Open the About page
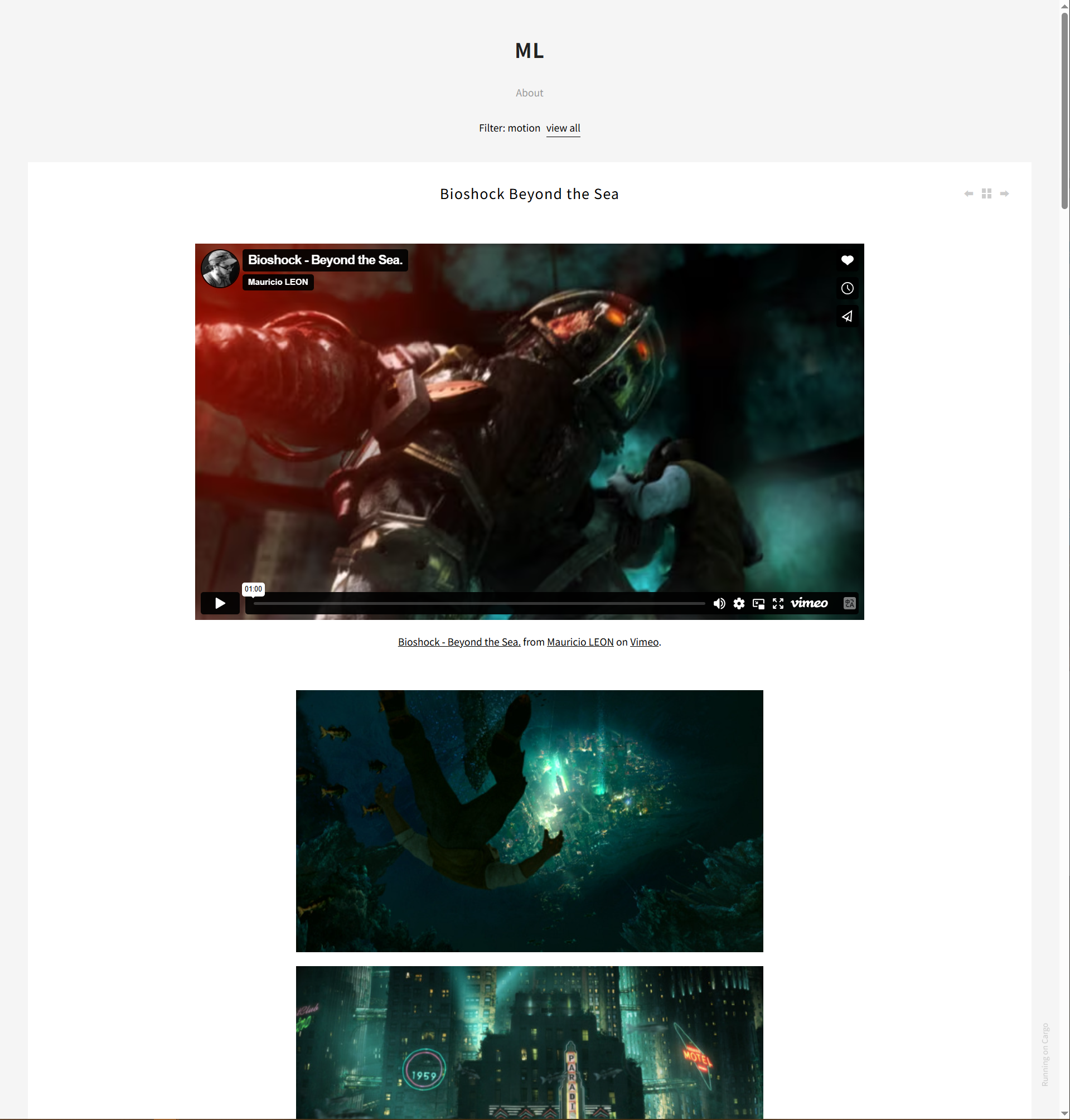The image size is (1070, 1120). tap(529, 93)
